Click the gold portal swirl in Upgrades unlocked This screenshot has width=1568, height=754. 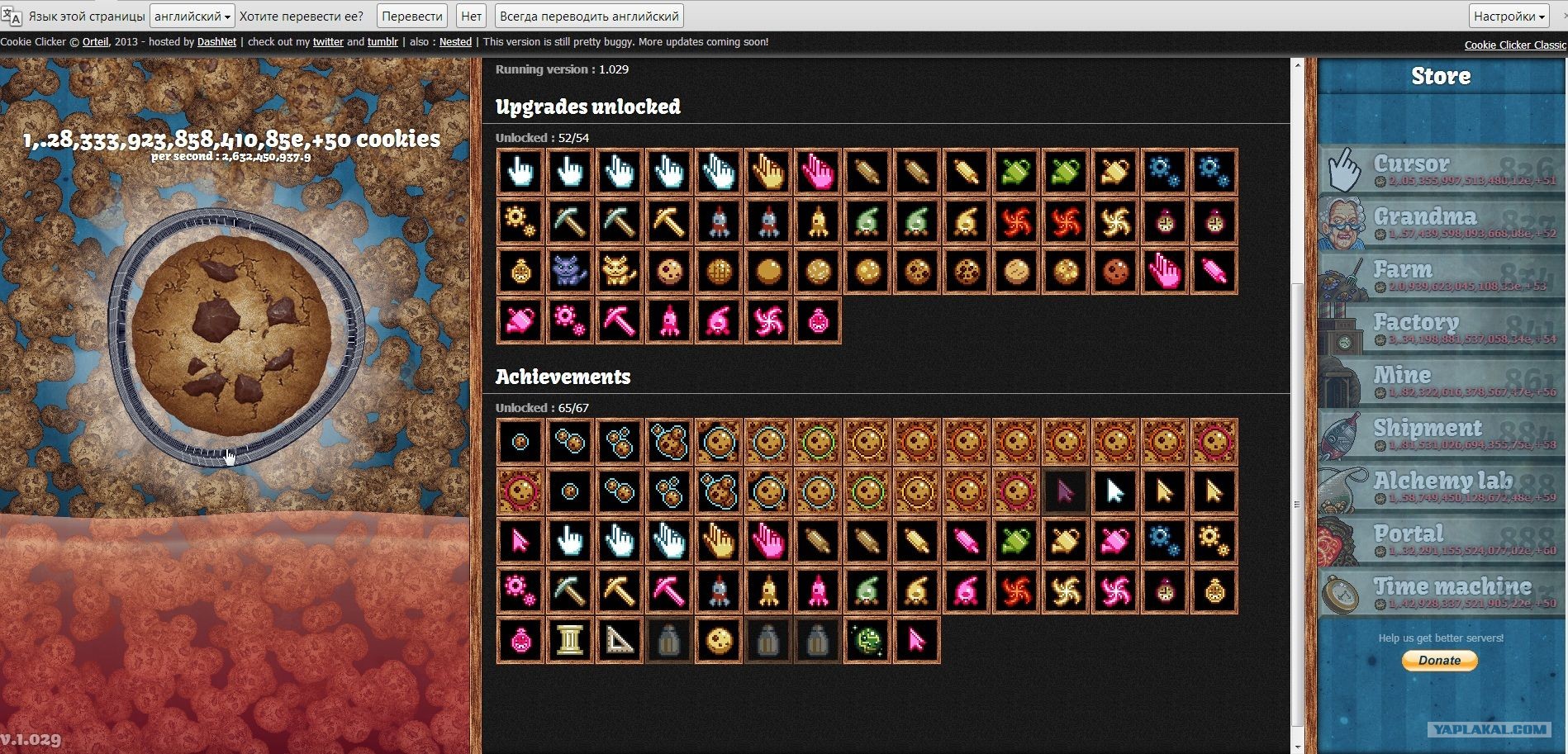(x=1115, y=221)
